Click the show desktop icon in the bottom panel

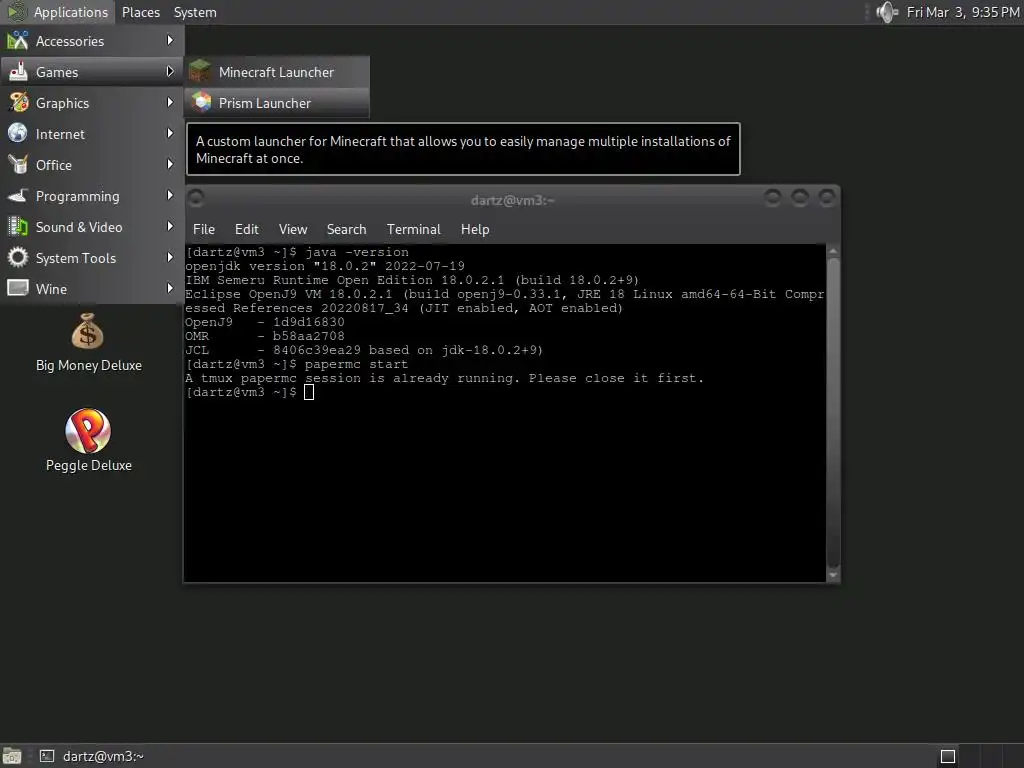tap(12, 756)
